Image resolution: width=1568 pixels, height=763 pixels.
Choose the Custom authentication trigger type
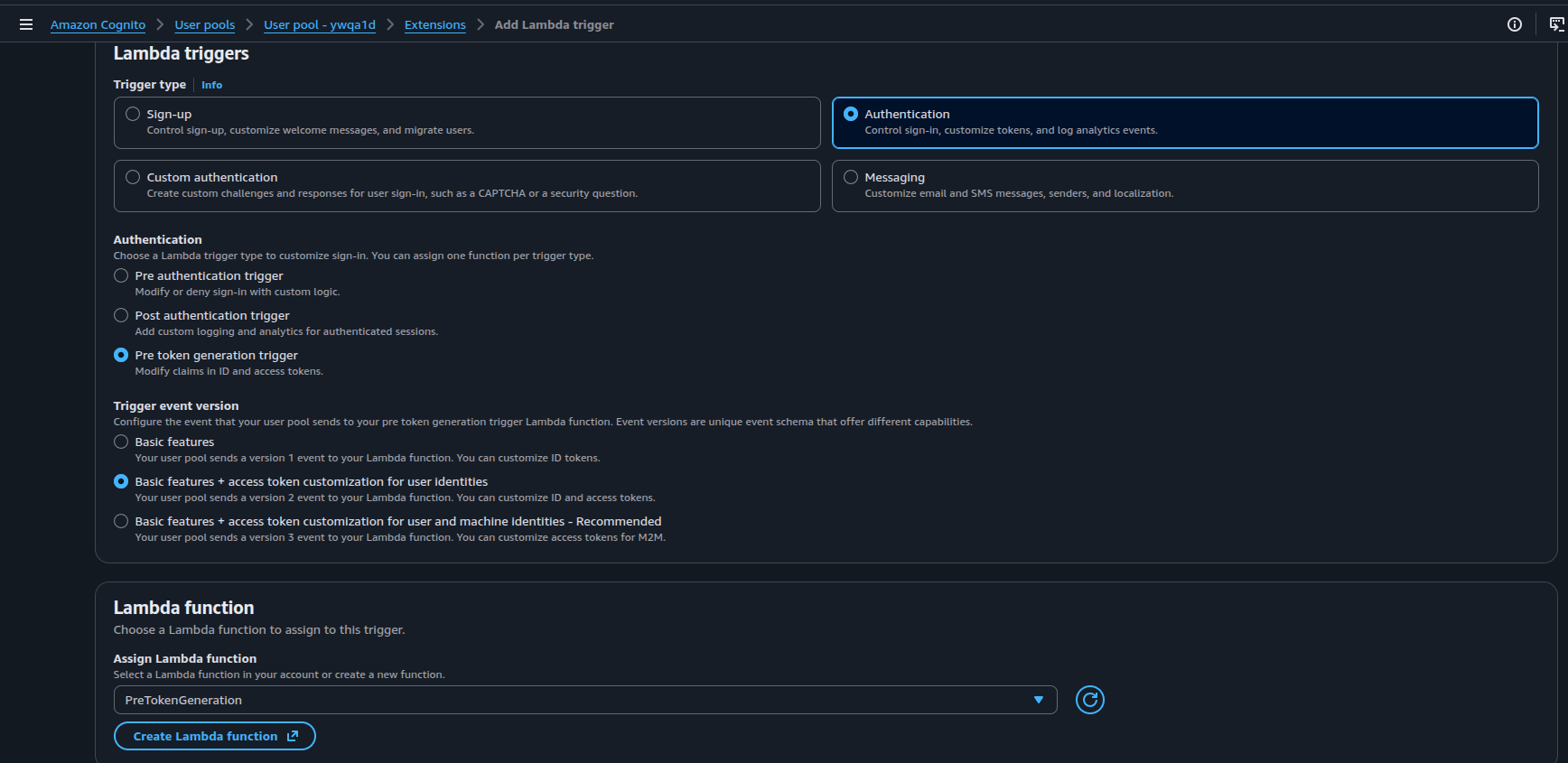[x=134, y=178]
